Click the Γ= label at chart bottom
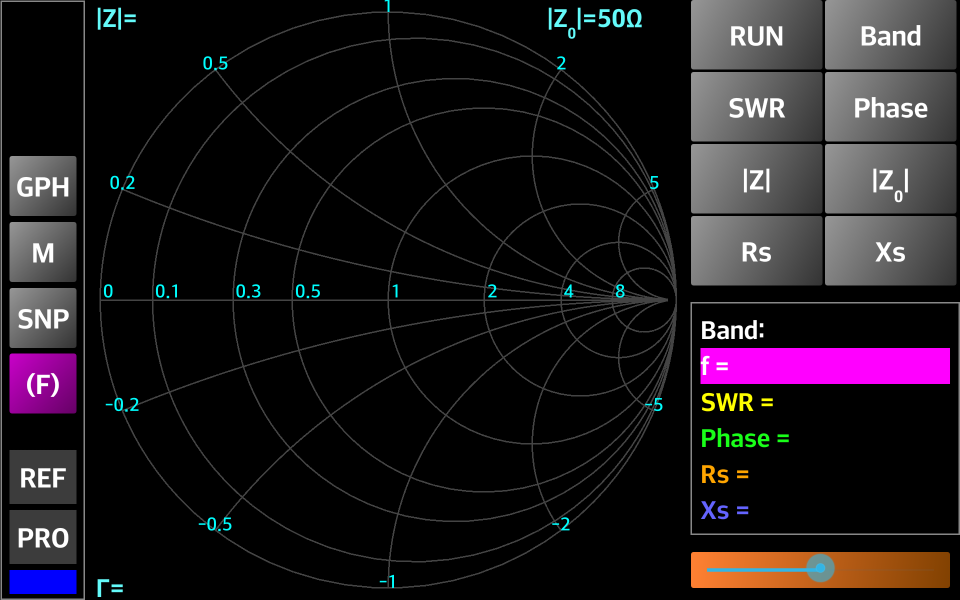The height and width of the screenshot is (600, 960). click(110, 588)
